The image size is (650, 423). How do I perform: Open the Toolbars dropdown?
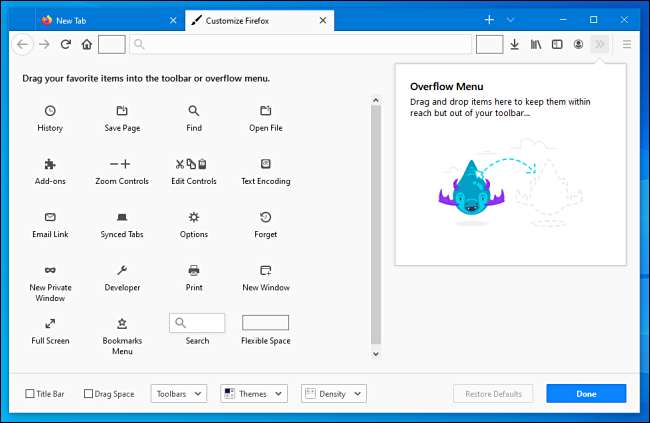coord(179,394)
